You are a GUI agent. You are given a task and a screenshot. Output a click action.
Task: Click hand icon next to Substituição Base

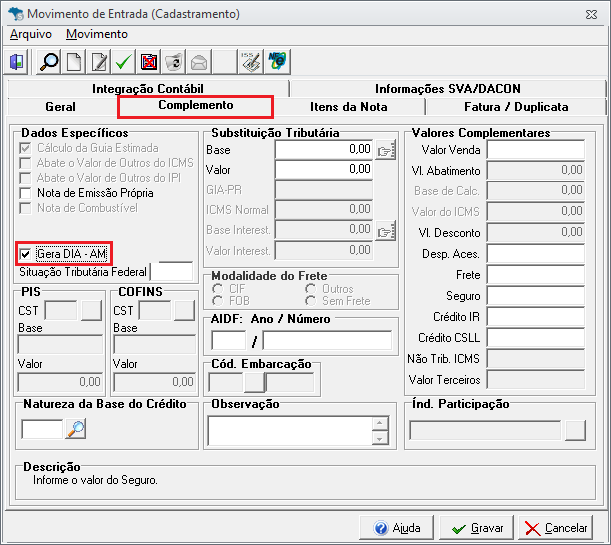386,150
